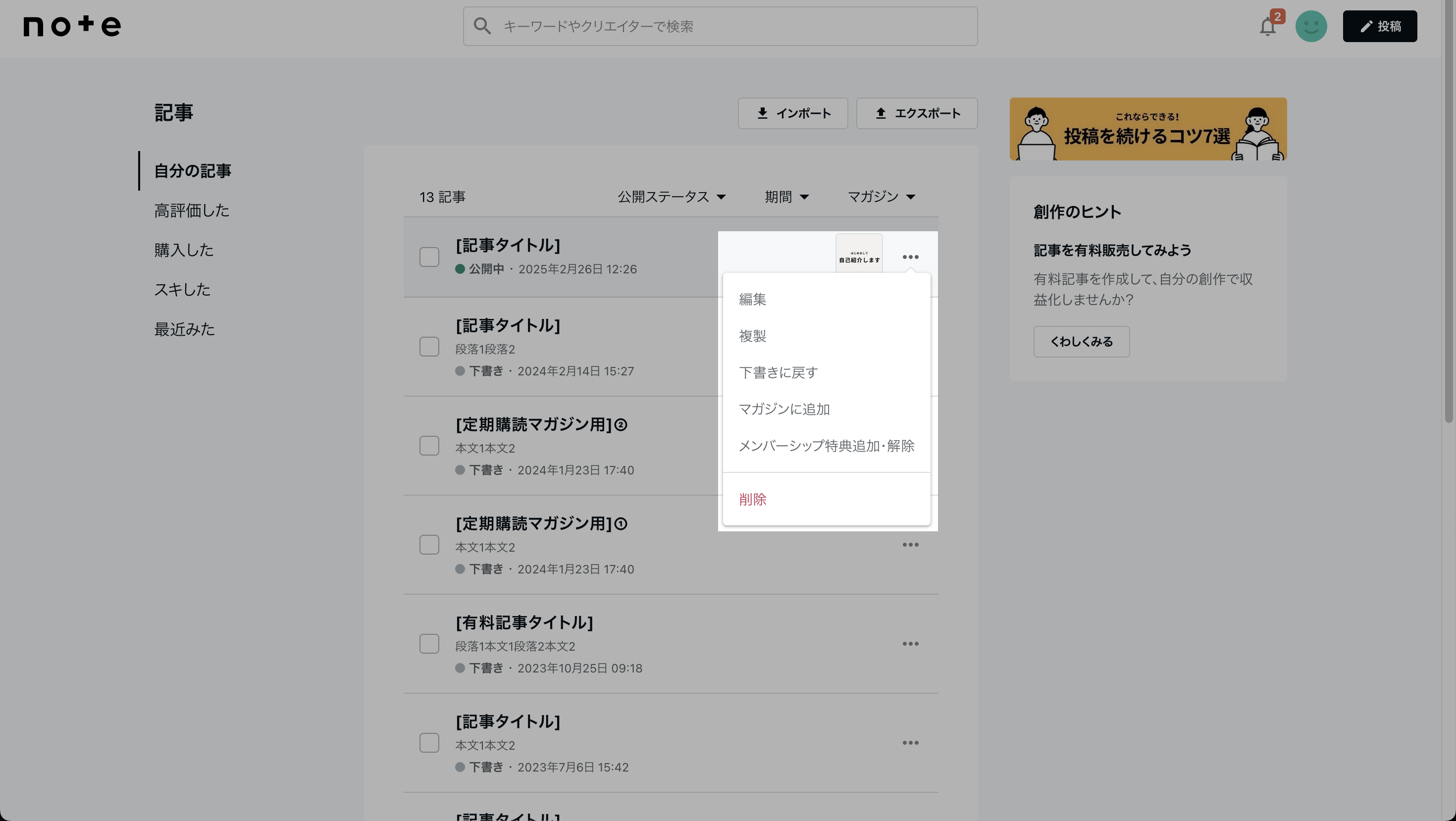Select 削除 in the context menu
The image size is (1456, 821).
pos(827,499)
